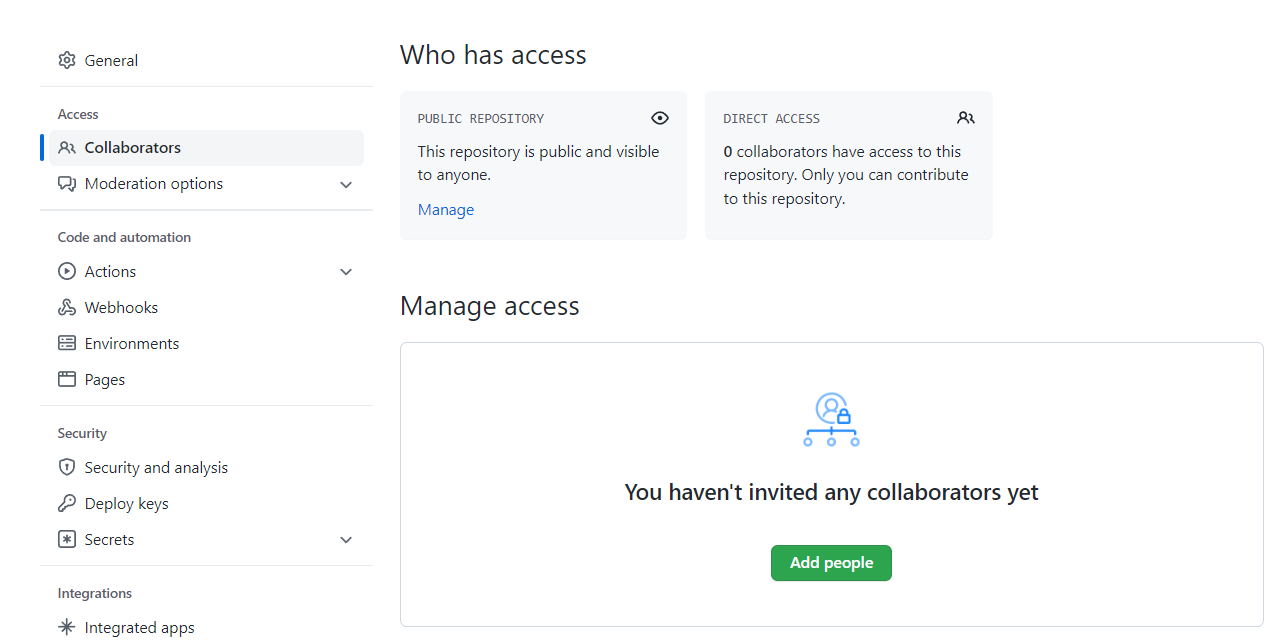Click the Deploy keys key icon
Screen dimensions: 1287x643
67,504
